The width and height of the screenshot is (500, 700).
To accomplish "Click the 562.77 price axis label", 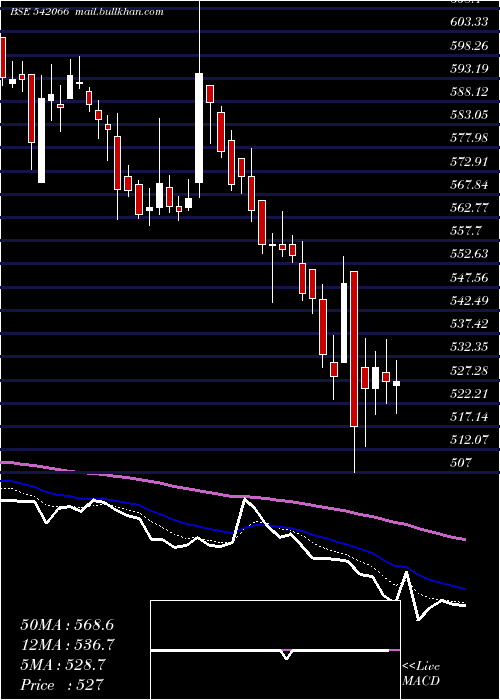I will tap(469, 208).
